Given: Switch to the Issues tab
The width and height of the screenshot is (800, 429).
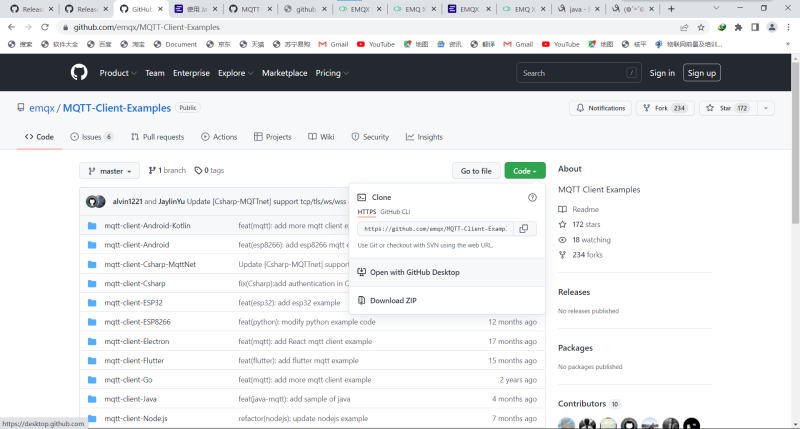Looking at the screenshot, I should 91,137.
